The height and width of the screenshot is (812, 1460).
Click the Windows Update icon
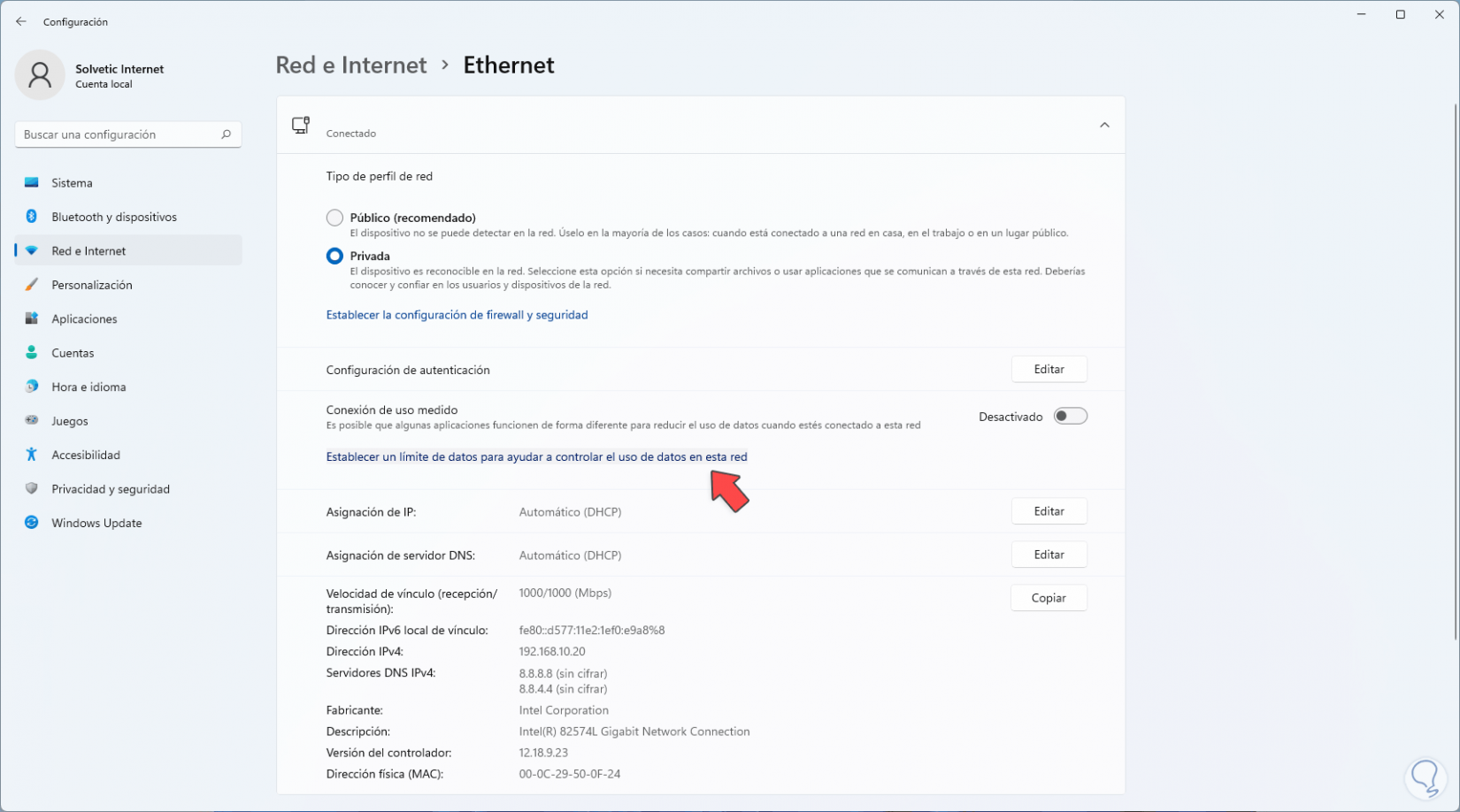32,523
